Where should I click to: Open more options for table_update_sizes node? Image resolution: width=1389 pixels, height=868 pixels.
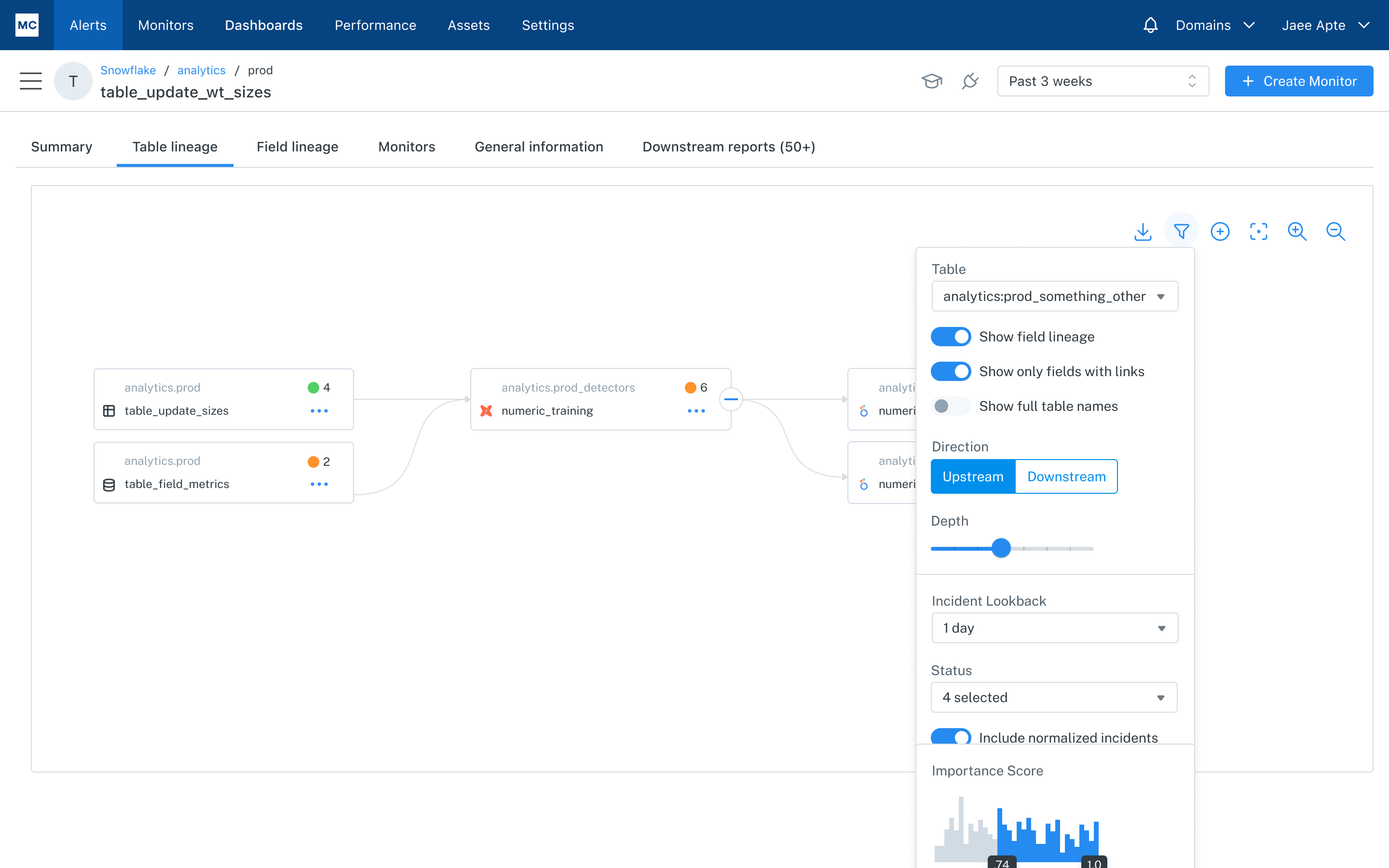[319, 411]
